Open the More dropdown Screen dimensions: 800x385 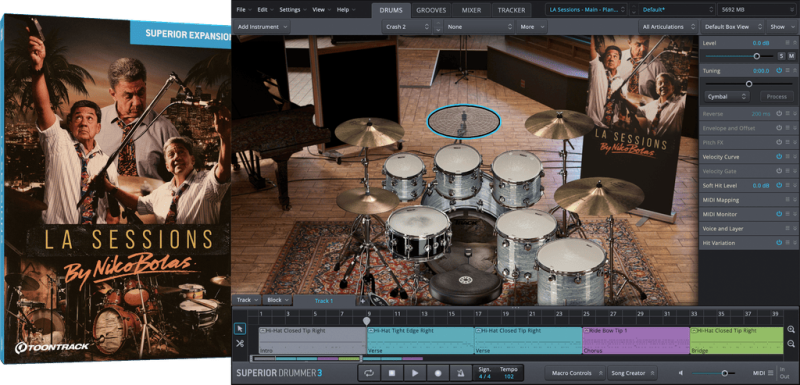pos(532,27)
